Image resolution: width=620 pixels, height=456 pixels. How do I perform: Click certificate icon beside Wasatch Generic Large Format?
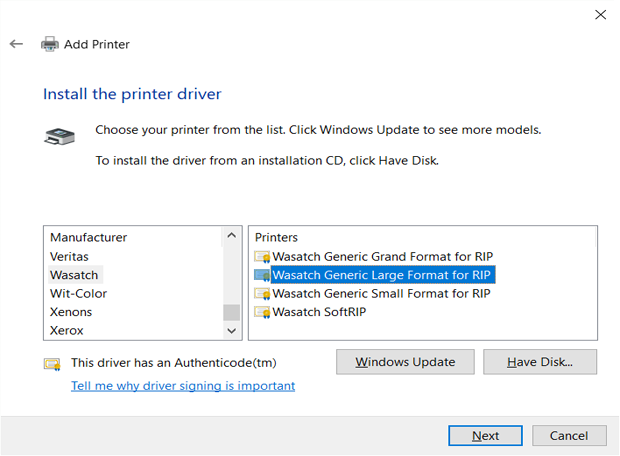[x=262, y=275]
